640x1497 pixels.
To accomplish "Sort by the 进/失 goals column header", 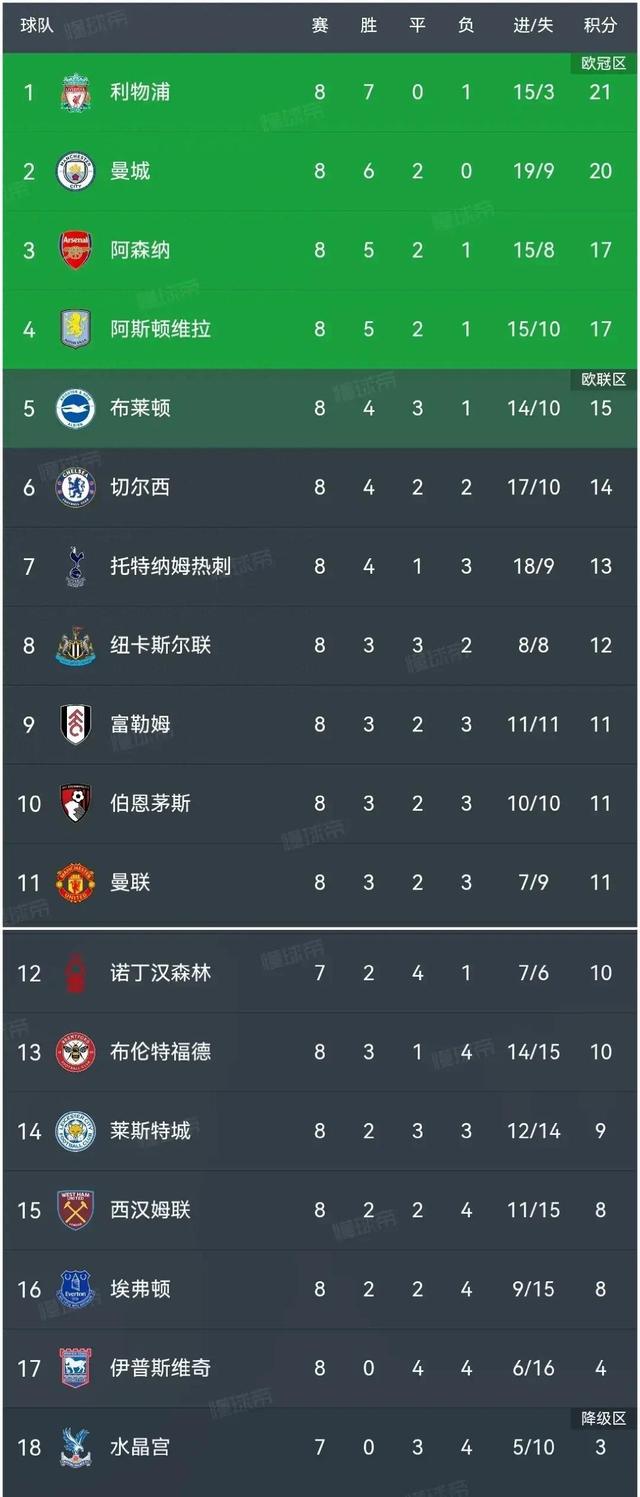I will click(533, 23).
